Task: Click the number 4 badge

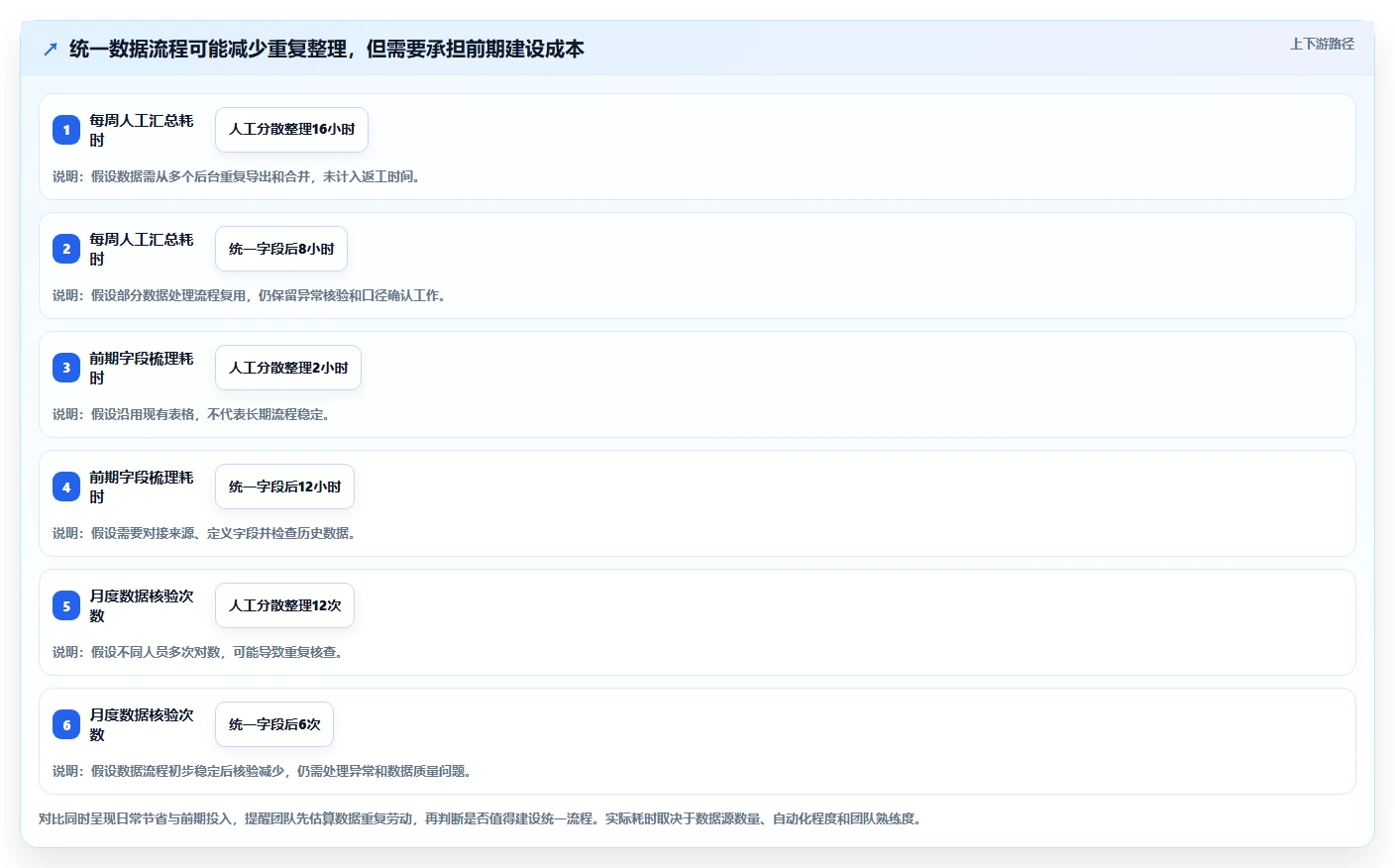Action: [66, 487]
